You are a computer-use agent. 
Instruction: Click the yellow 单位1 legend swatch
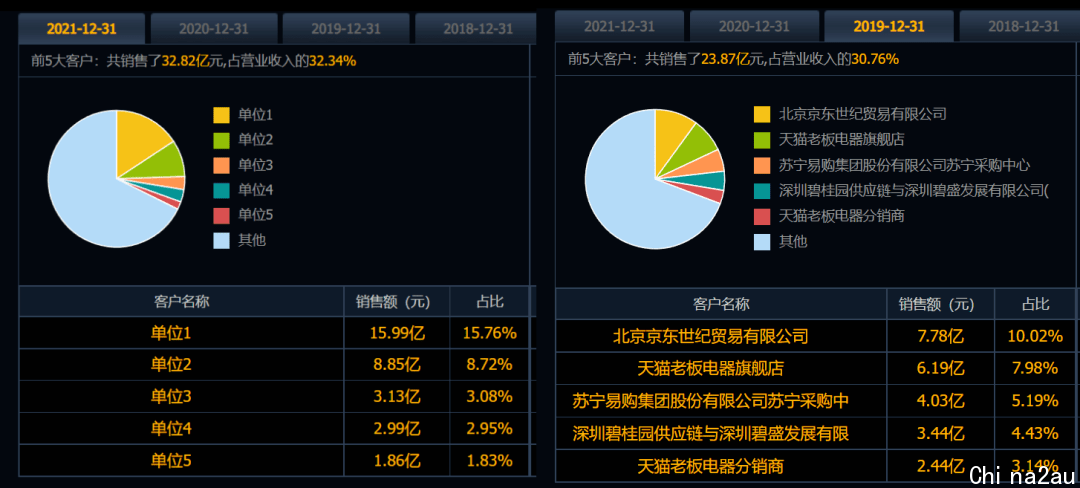tap(221, 115)
